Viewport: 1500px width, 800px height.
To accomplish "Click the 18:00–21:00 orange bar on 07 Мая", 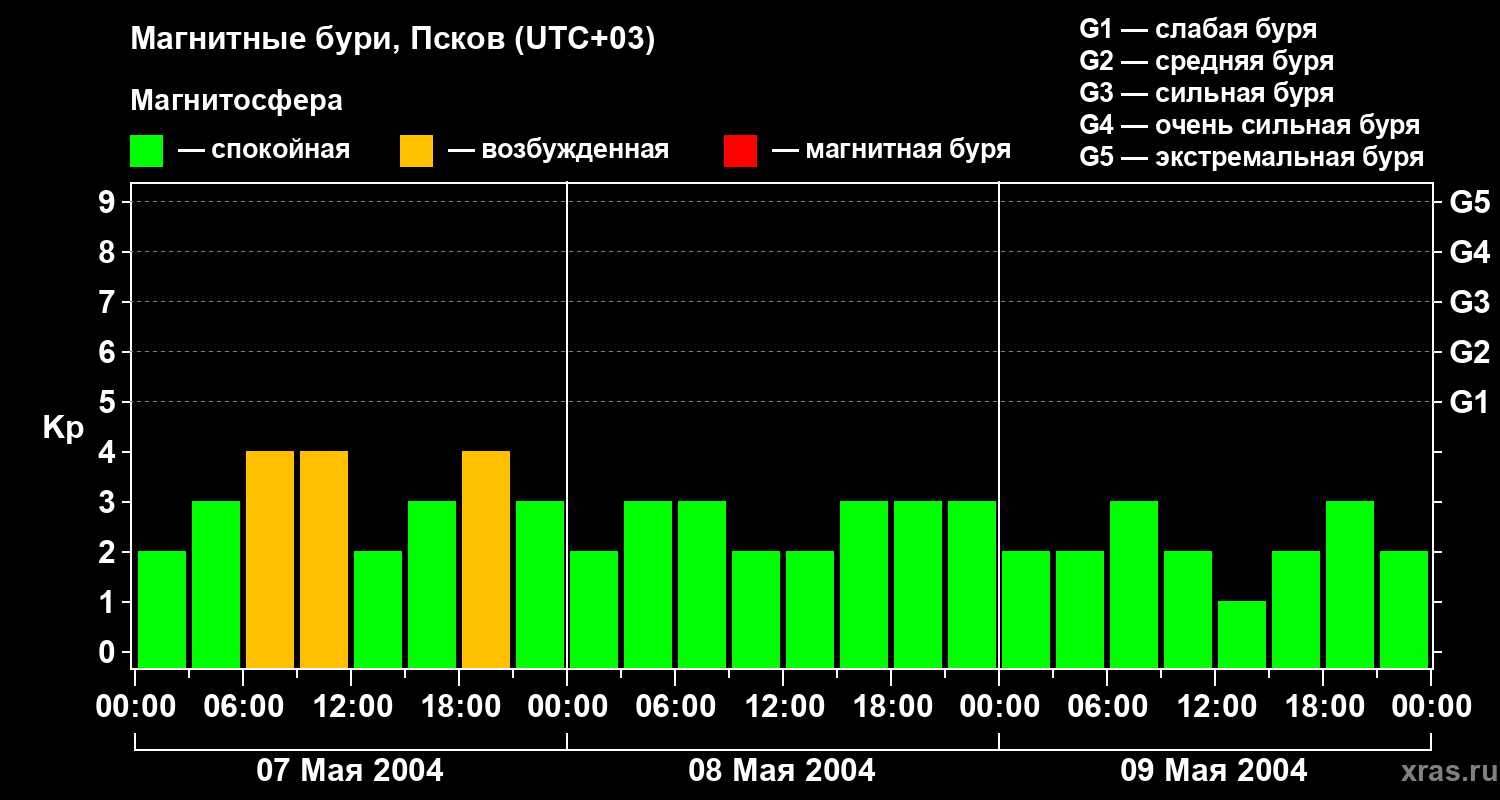I will click(x=486, y=559).
